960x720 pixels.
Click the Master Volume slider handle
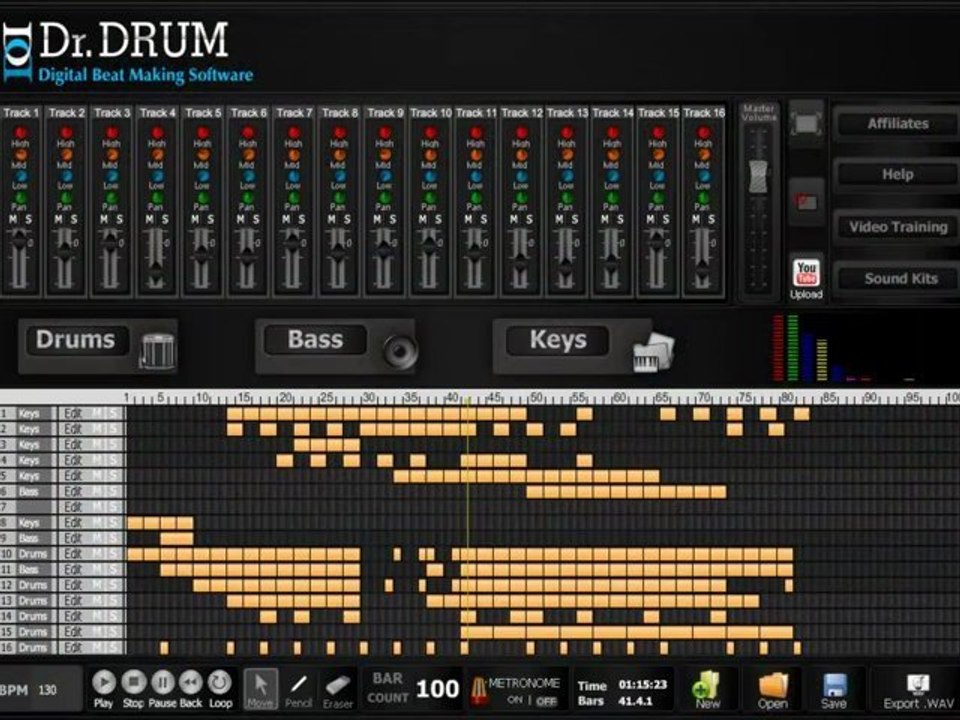click(759, 176)
